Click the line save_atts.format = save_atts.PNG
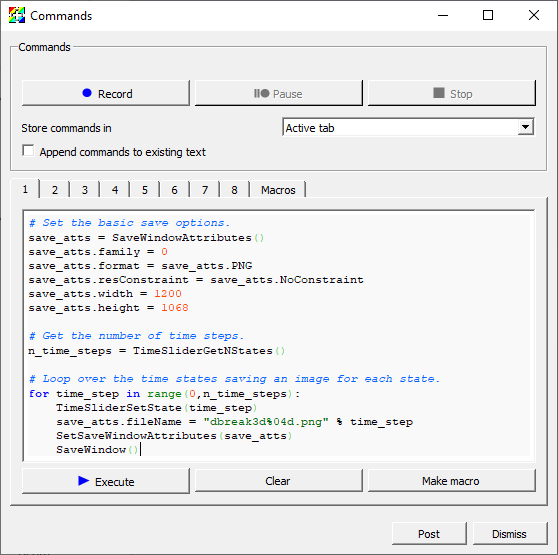Screen dimensions: 558x555 click(140, 266)
